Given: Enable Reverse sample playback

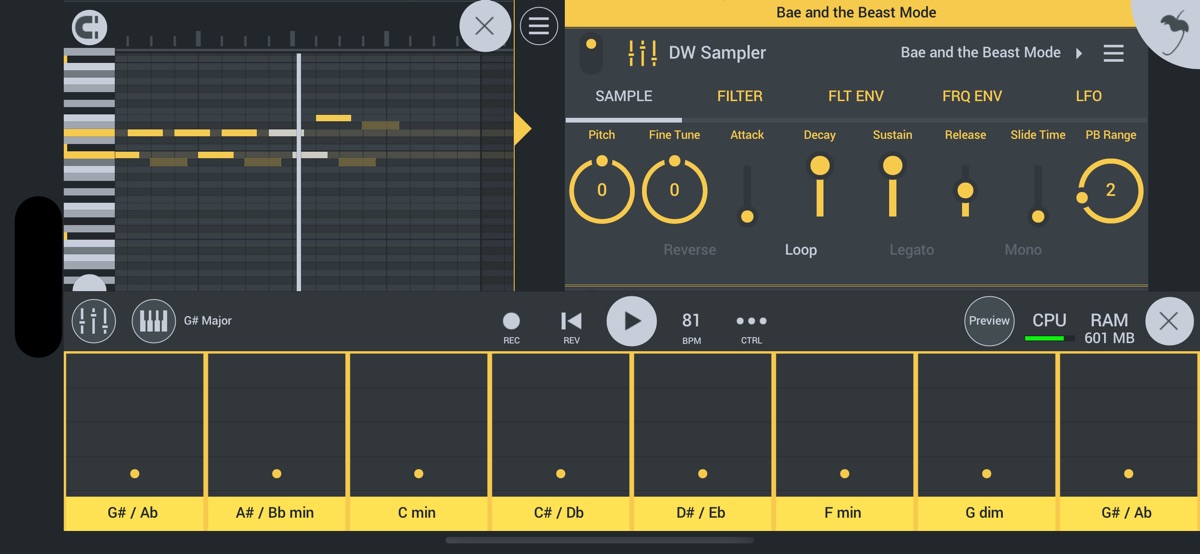Looking at the screenshot, I should point(689,250).
